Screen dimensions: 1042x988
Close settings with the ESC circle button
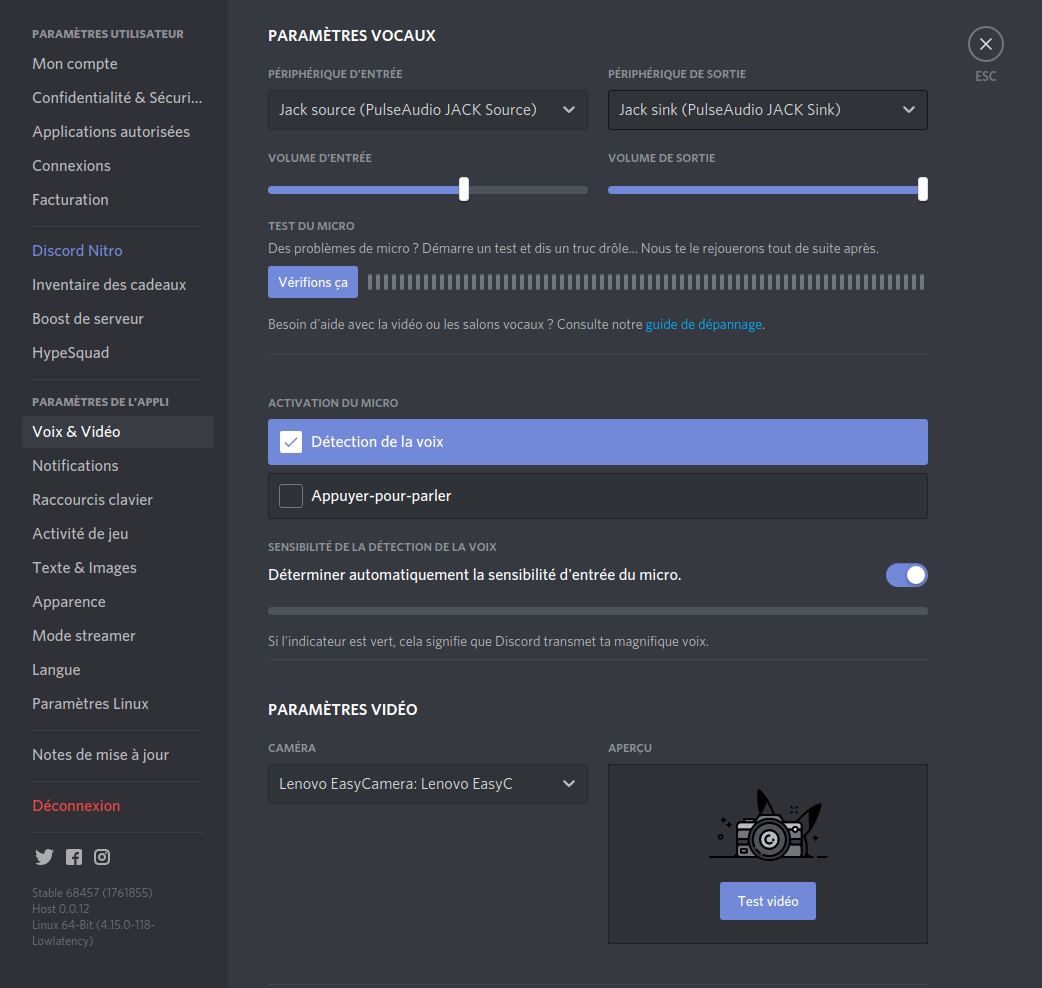pos(986,45)
